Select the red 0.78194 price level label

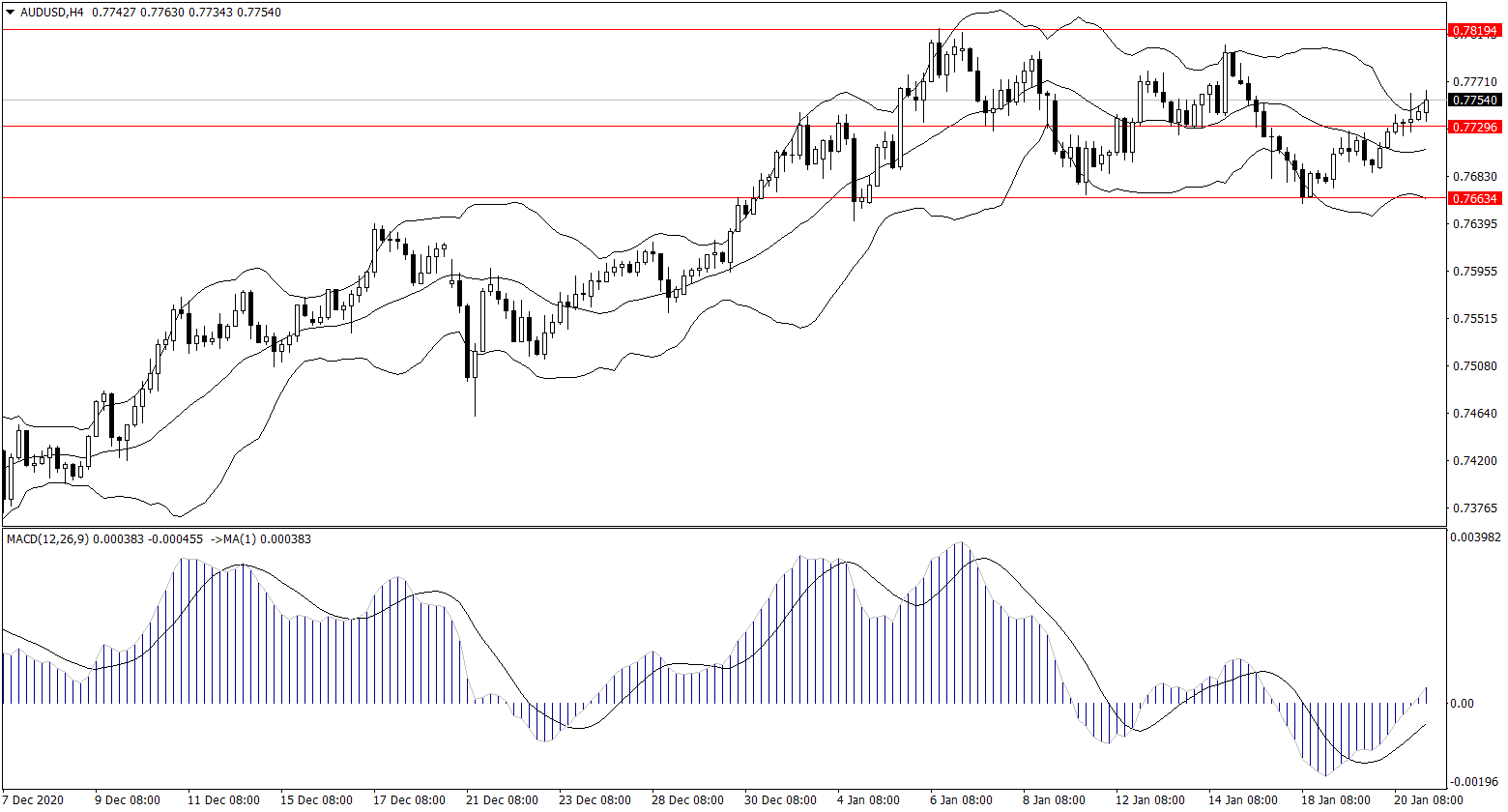pyautogui.click(x=1474, y=31)
